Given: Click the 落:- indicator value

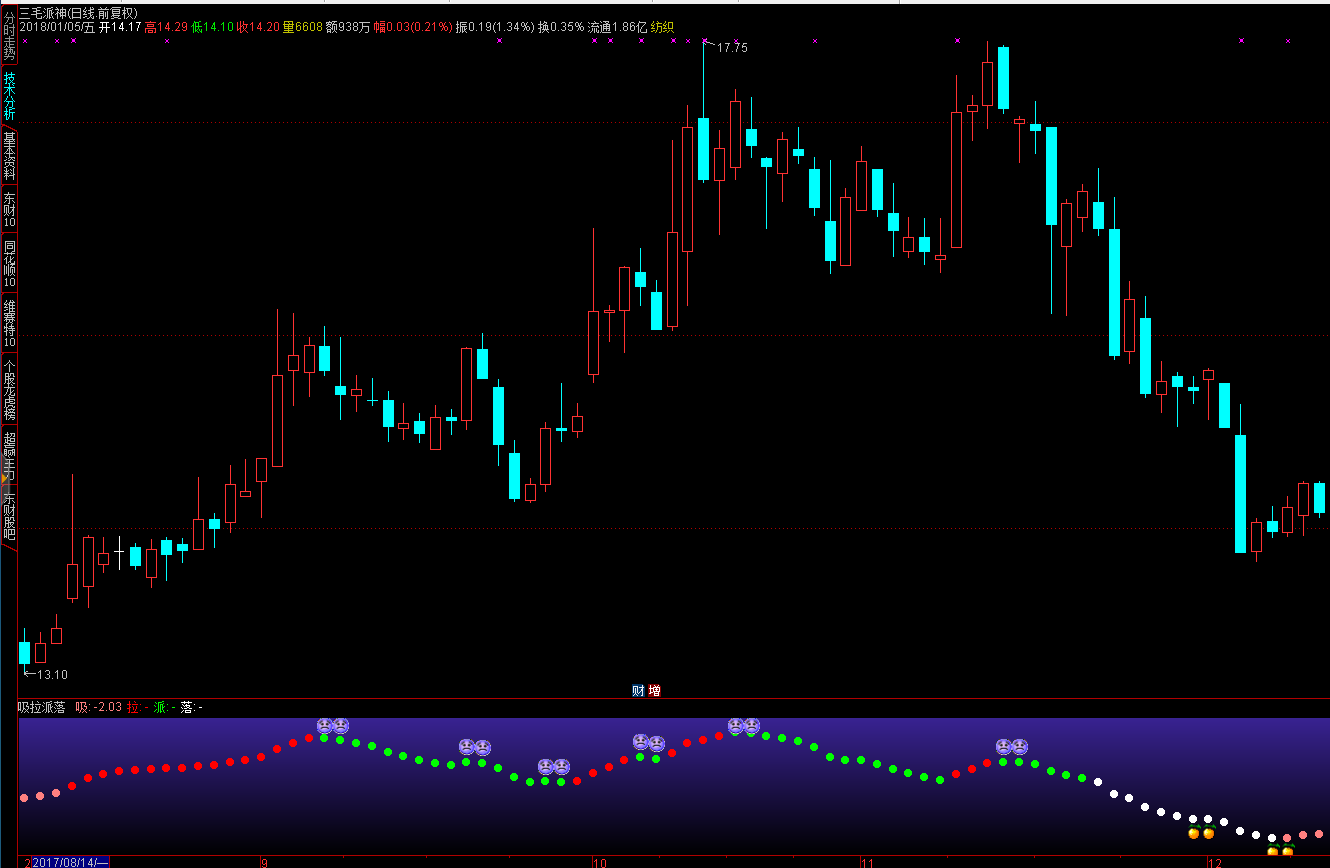Looking at the screenshot, I should (x=191, y=707).
